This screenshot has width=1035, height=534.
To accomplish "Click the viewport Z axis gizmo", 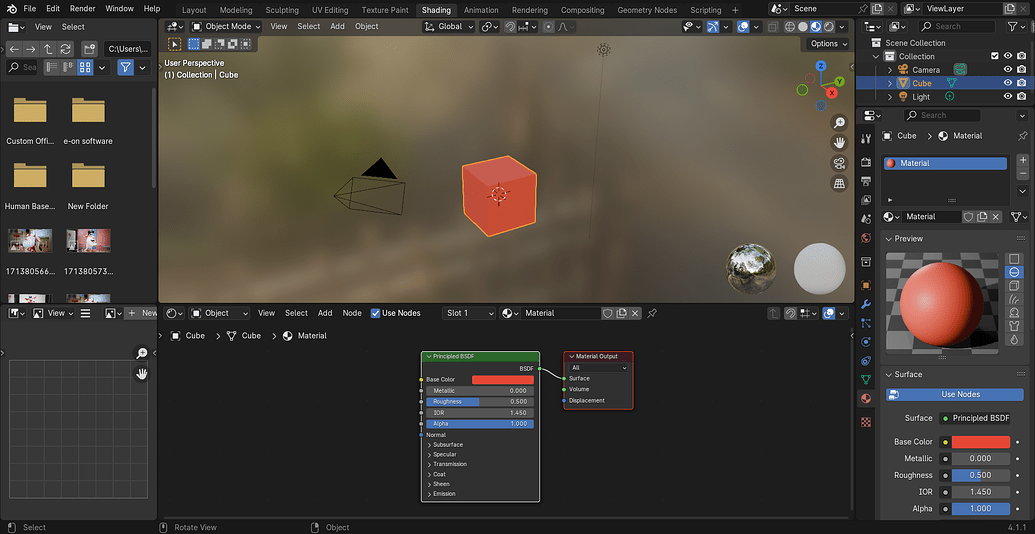I will 820,66.
